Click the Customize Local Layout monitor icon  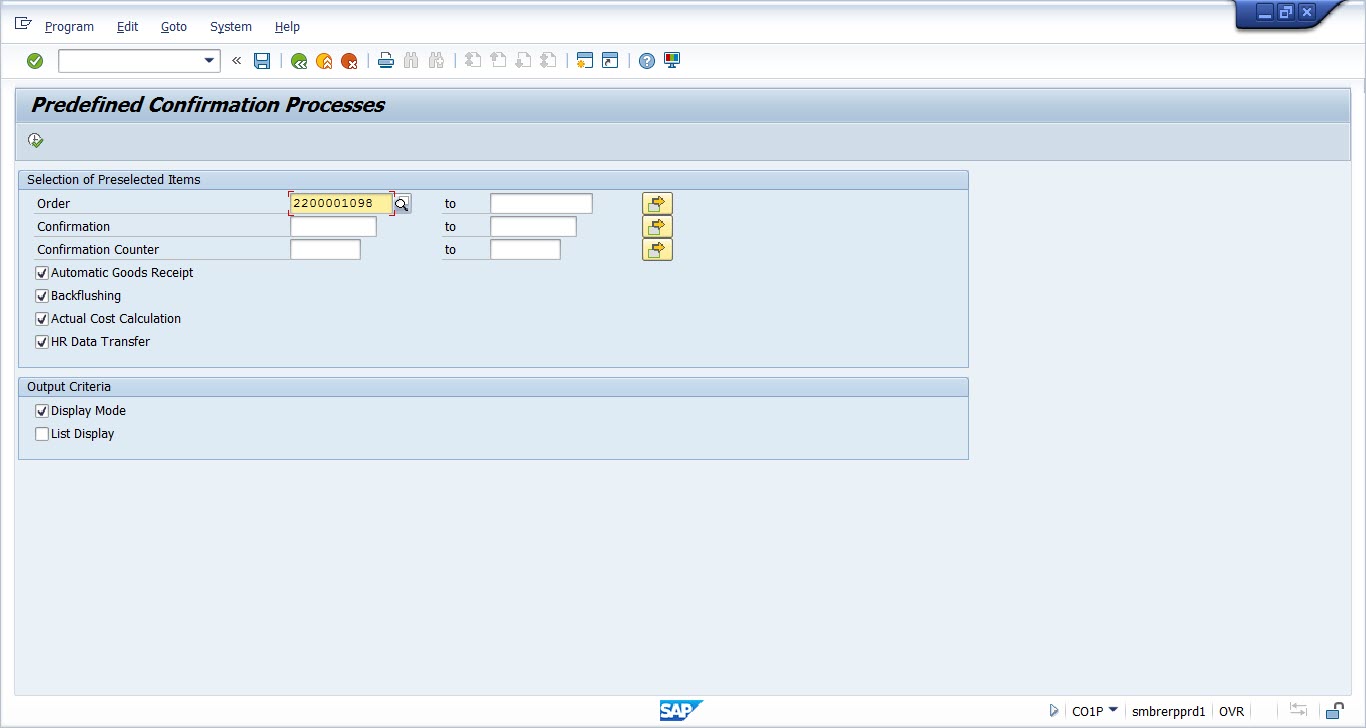click(x=672, y=61)
